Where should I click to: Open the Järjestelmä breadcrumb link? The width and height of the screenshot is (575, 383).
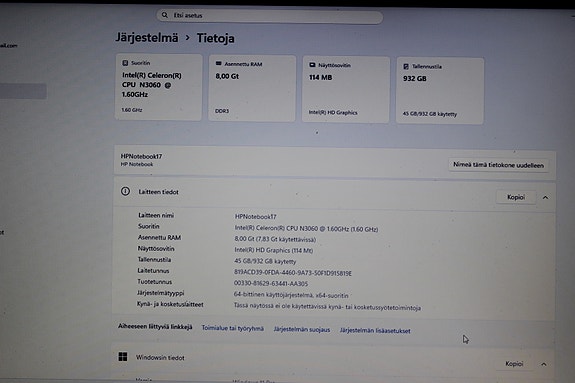(147, 37)
